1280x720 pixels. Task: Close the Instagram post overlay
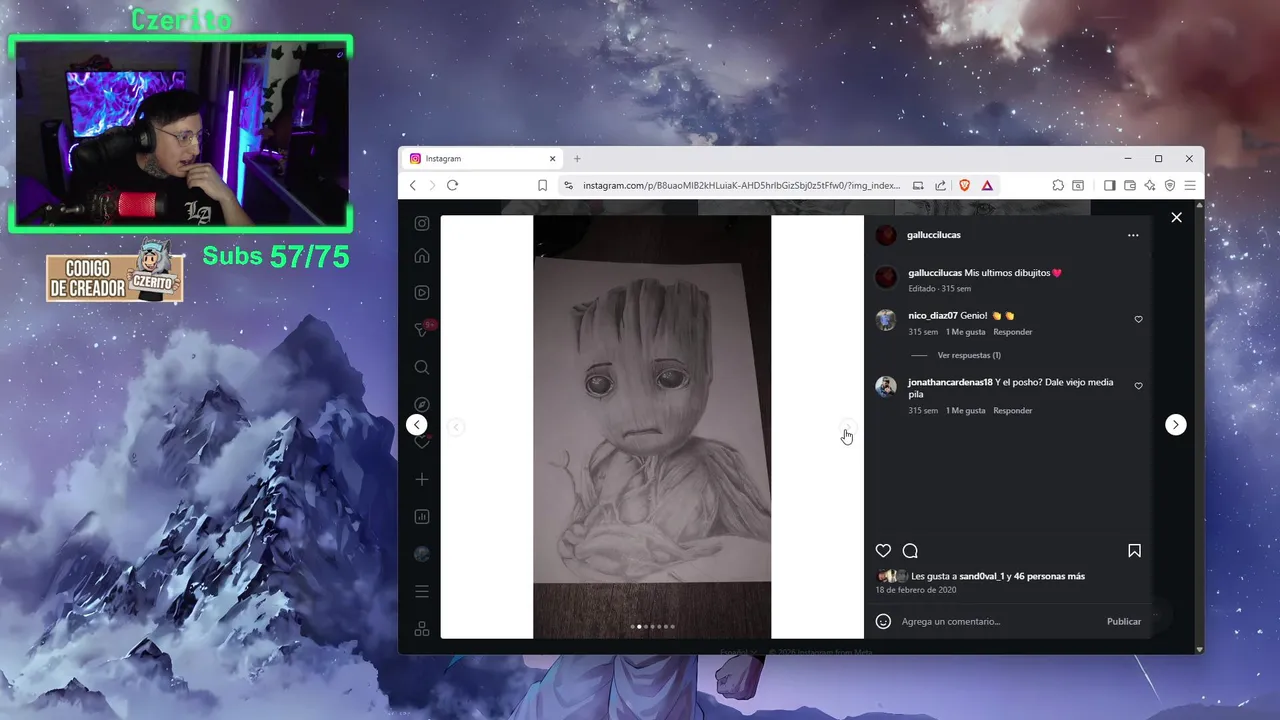pos(1176,217)
